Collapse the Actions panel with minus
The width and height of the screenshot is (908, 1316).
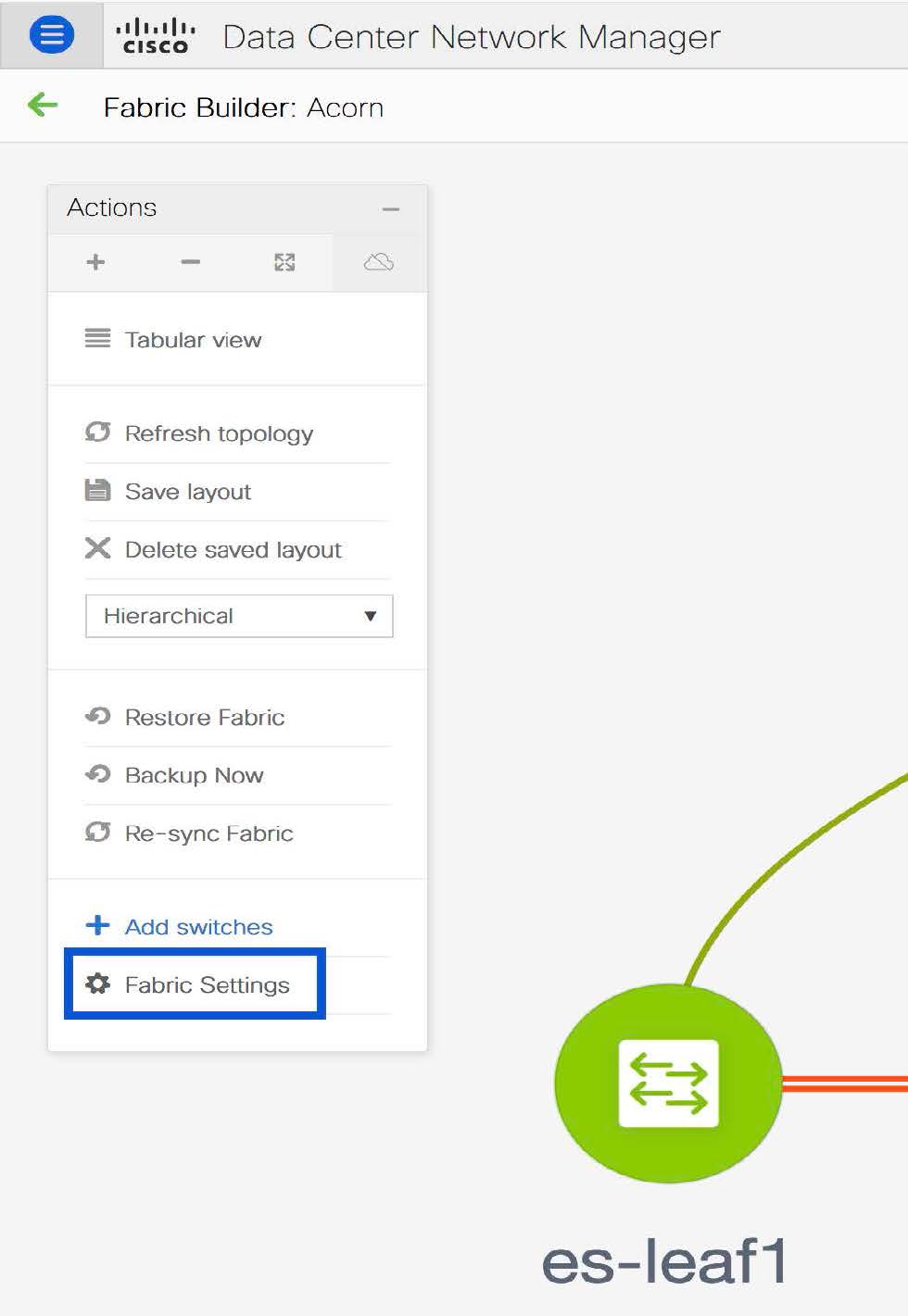click(391, 209)
